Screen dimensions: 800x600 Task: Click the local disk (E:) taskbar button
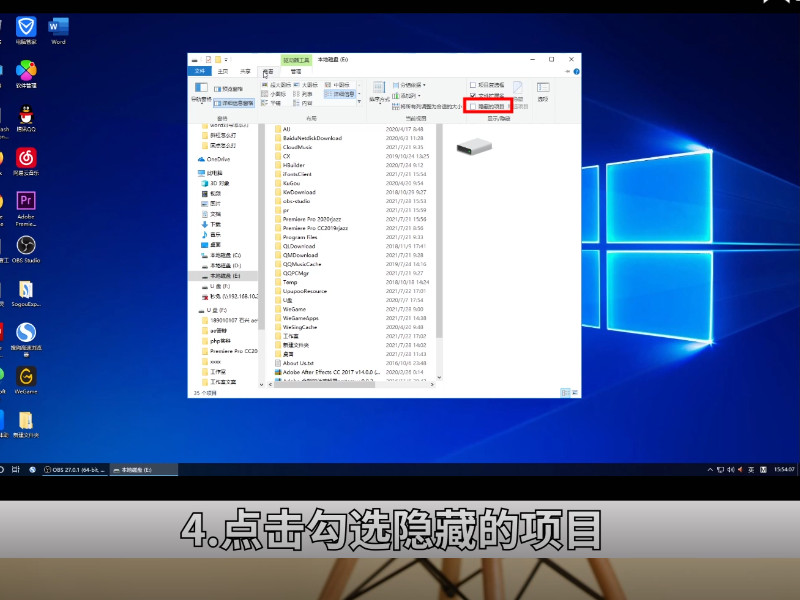click(144, 469)
